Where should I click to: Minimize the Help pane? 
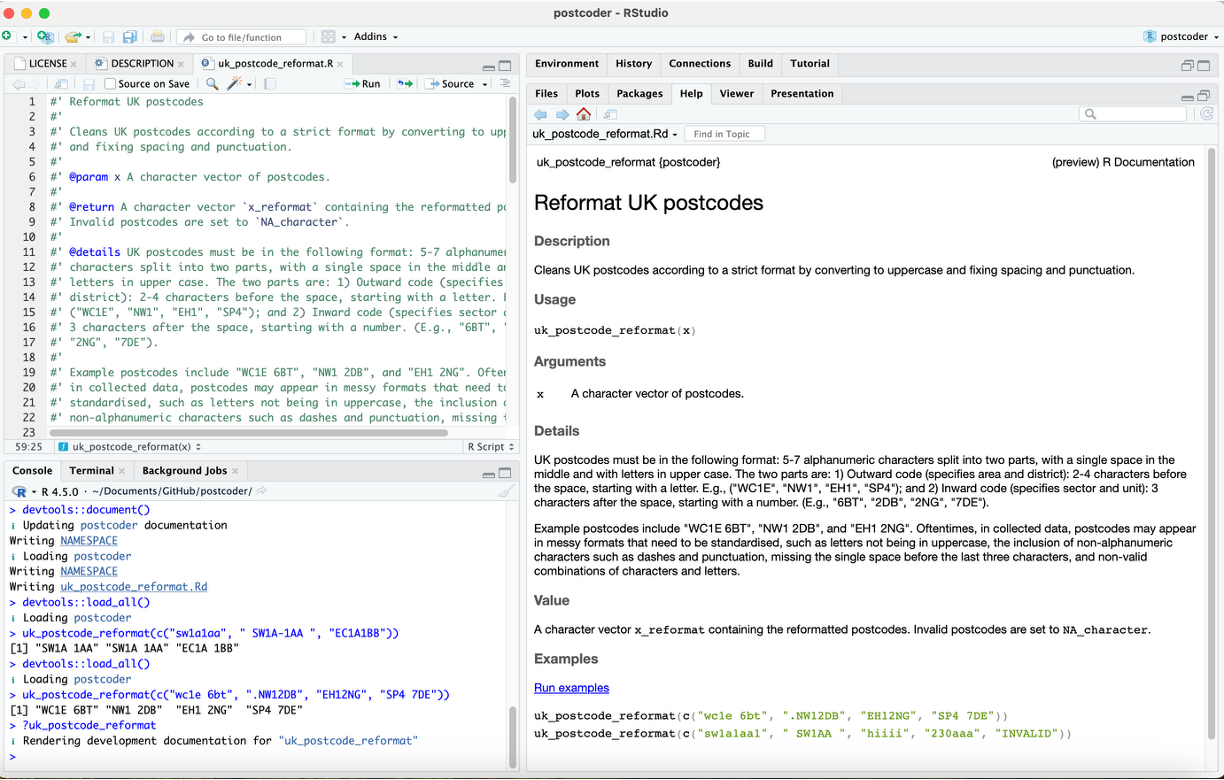[1187, 97]
